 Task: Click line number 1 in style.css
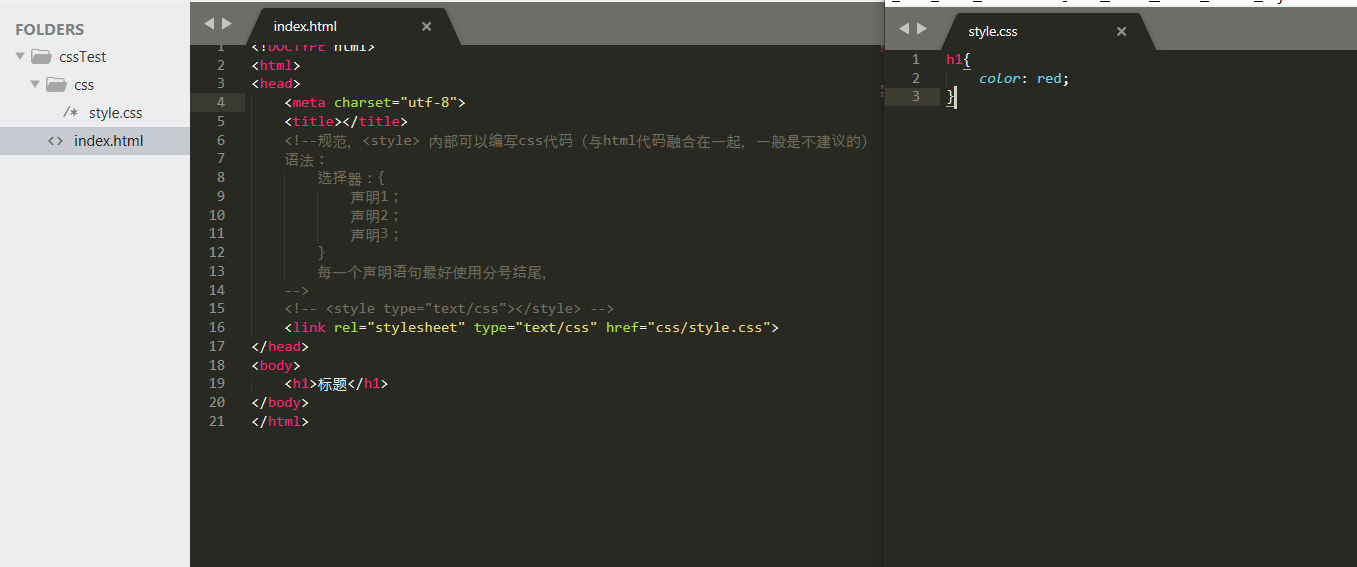[x=915, y=59]
